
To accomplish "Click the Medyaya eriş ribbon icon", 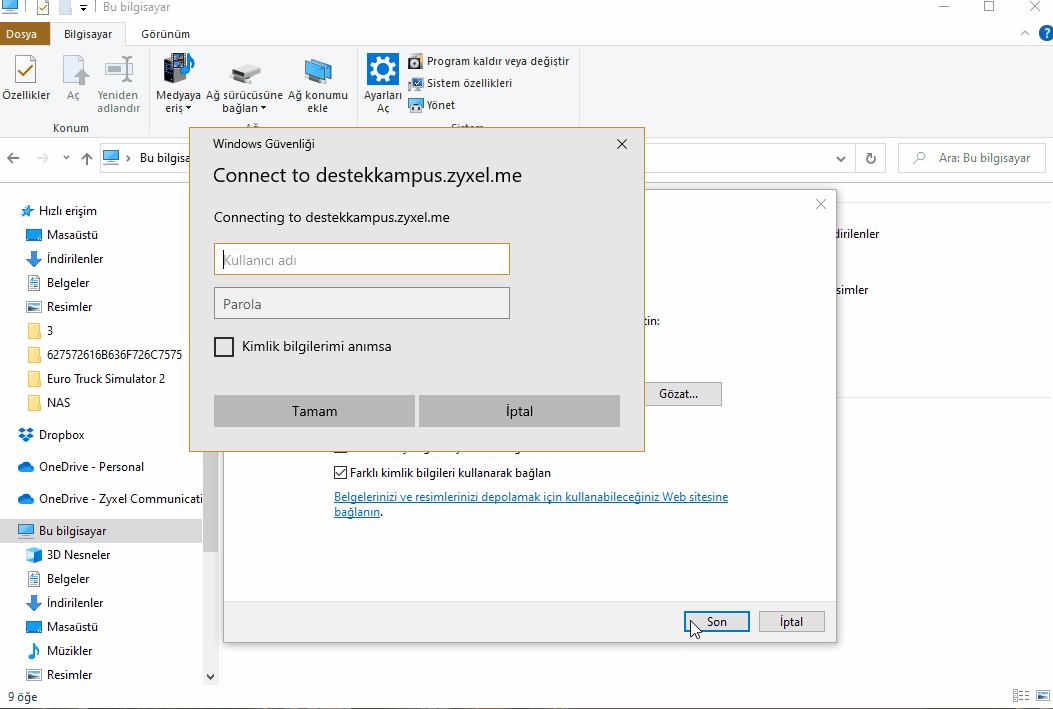I will [178, 70].
